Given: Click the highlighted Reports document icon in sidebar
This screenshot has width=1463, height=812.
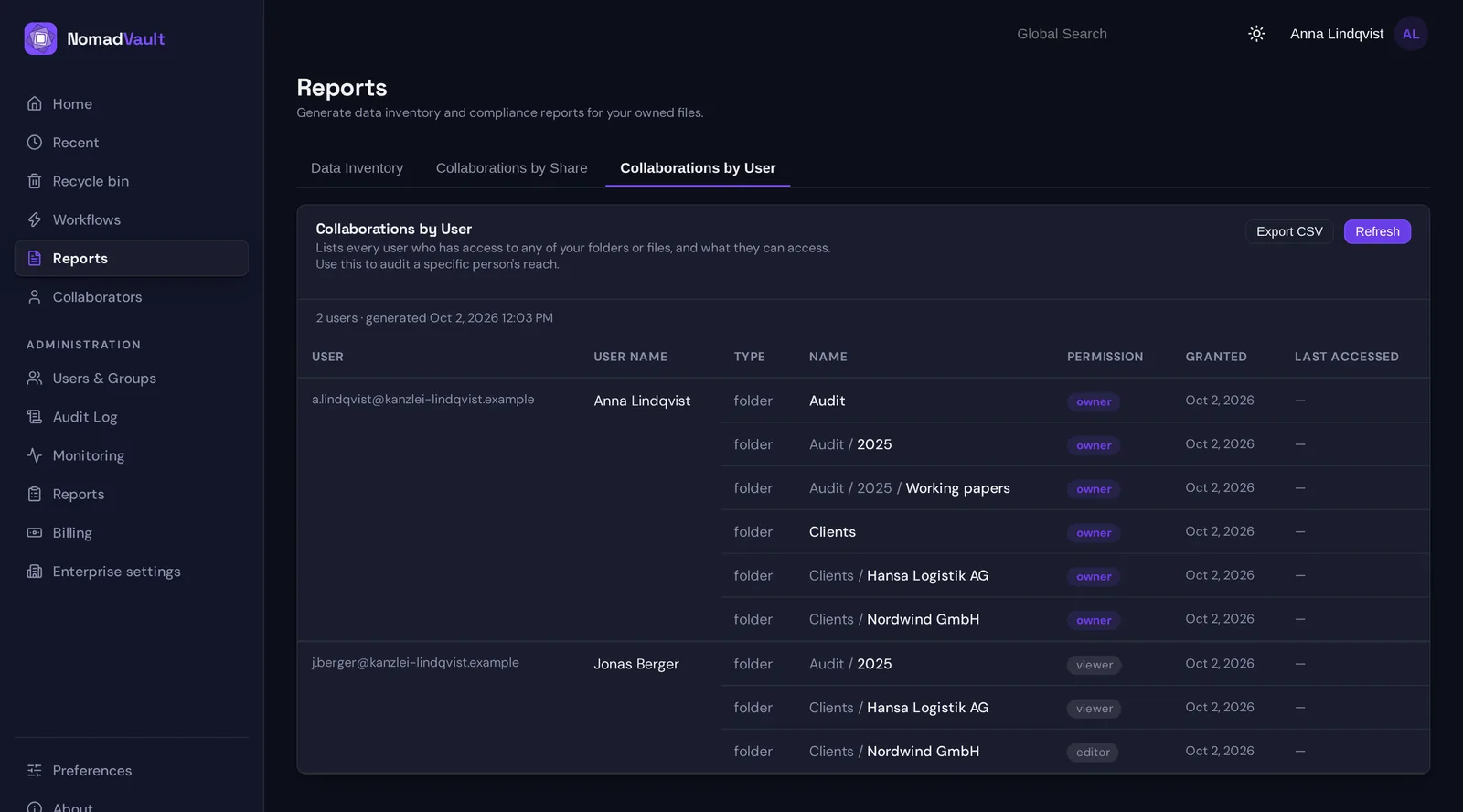Looking at the screenshot, I should [35, 259].
